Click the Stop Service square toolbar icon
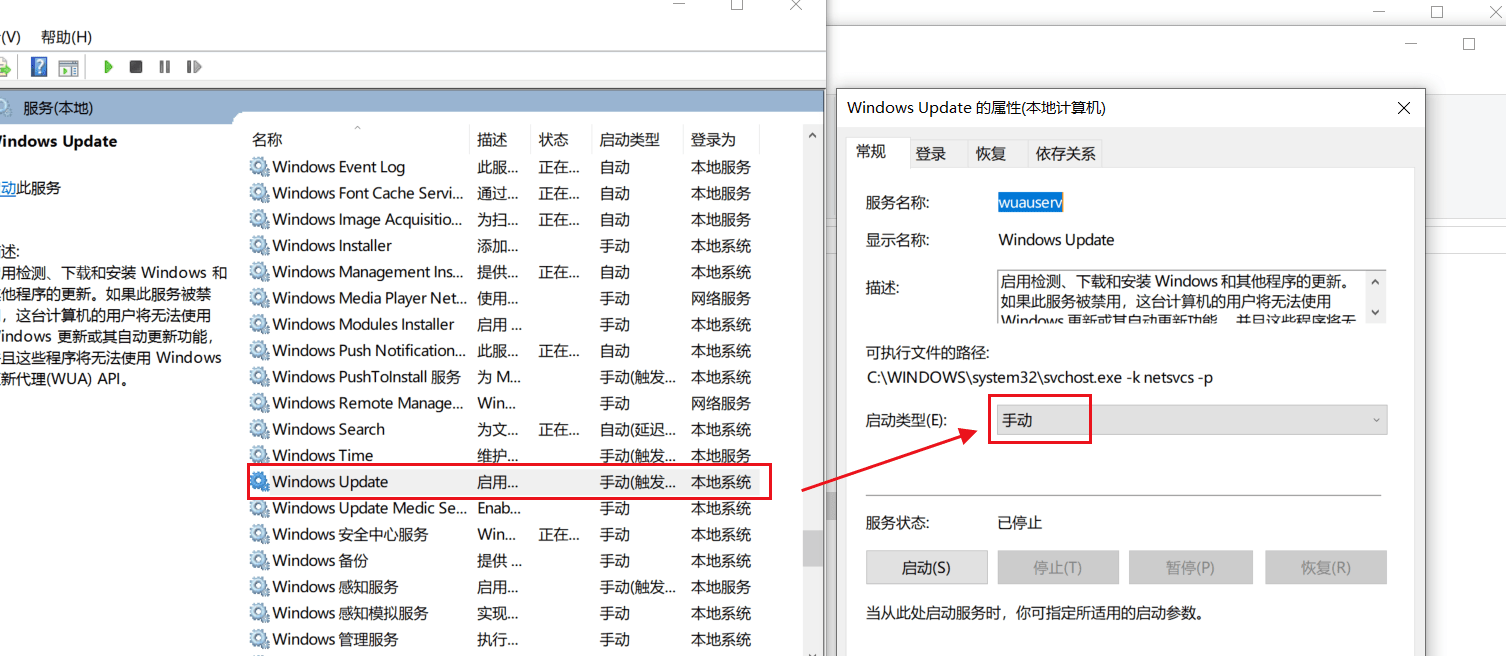Image resolution: width=1506 pixels, height=656 pixels. click(x=136, y=67)
